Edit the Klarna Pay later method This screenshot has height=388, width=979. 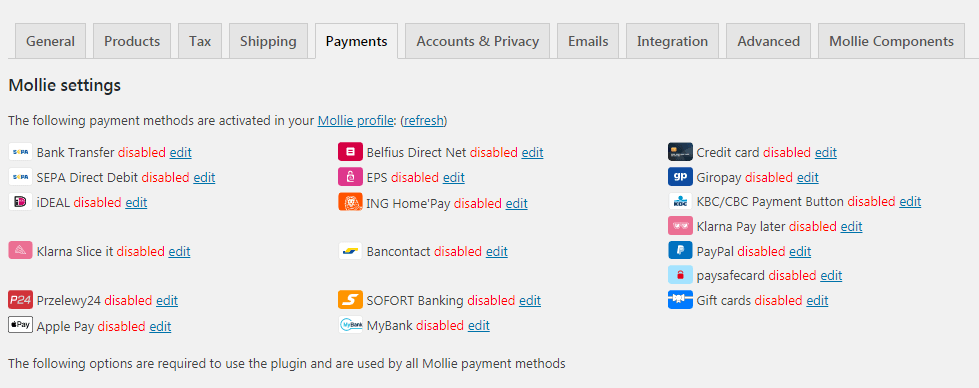tap(852, 226)
